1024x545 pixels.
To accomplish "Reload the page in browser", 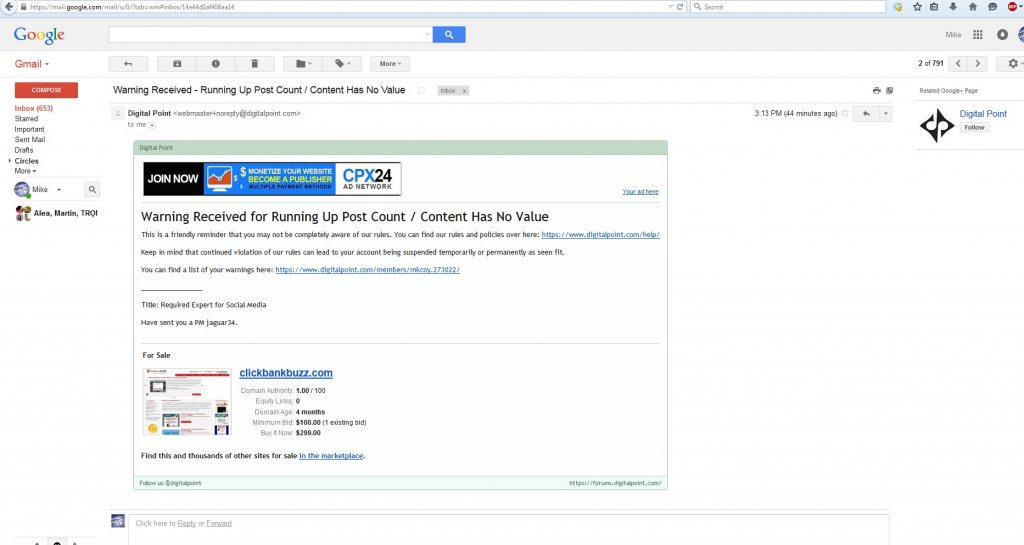I will (680, 7).
